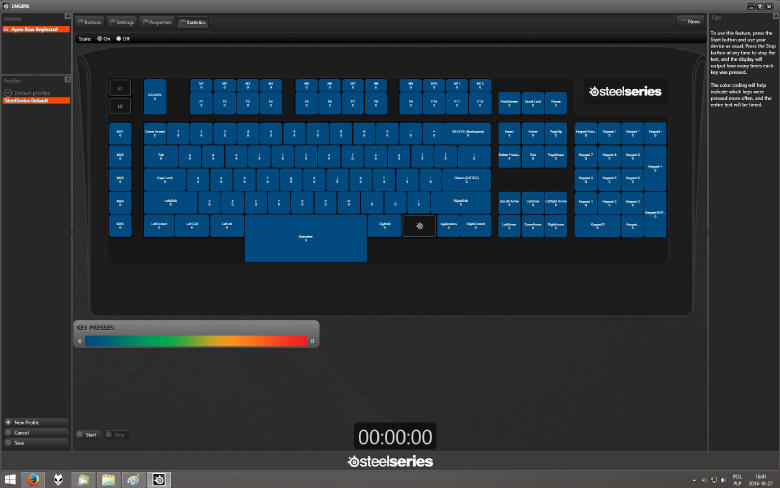
Task: Click the Keypad Enter key on map
Action: click(655, 214)
